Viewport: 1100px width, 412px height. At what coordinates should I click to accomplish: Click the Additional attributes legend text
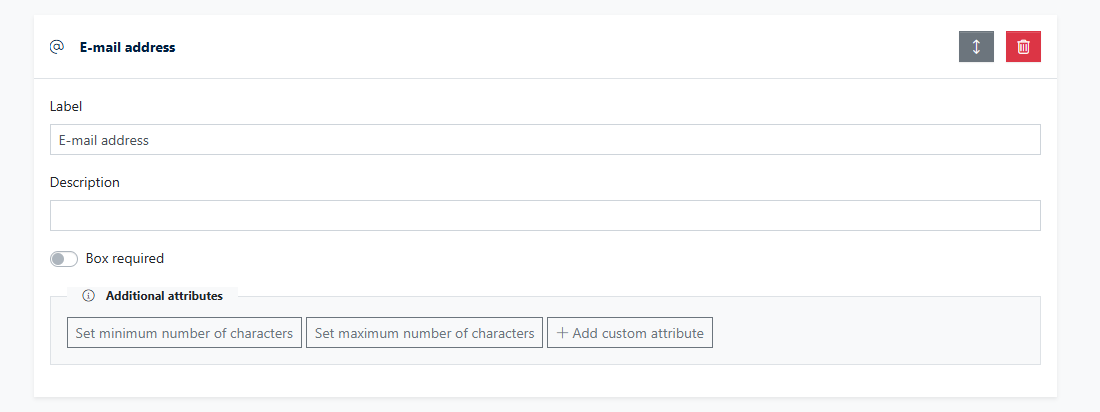[x=164, y=295]
